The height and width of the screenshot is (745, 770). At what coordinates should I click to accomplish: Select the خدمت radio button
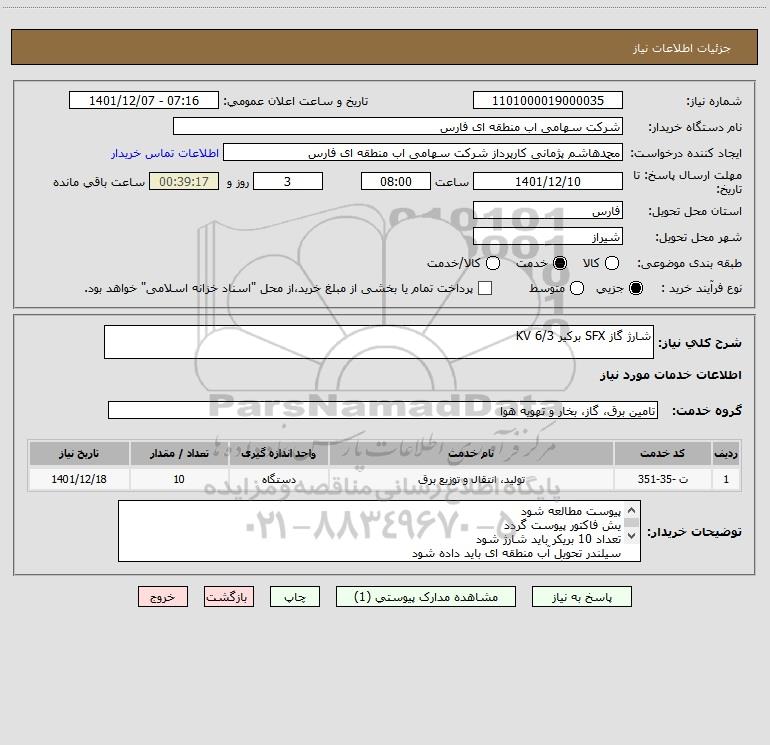click(x=560, y=263)
